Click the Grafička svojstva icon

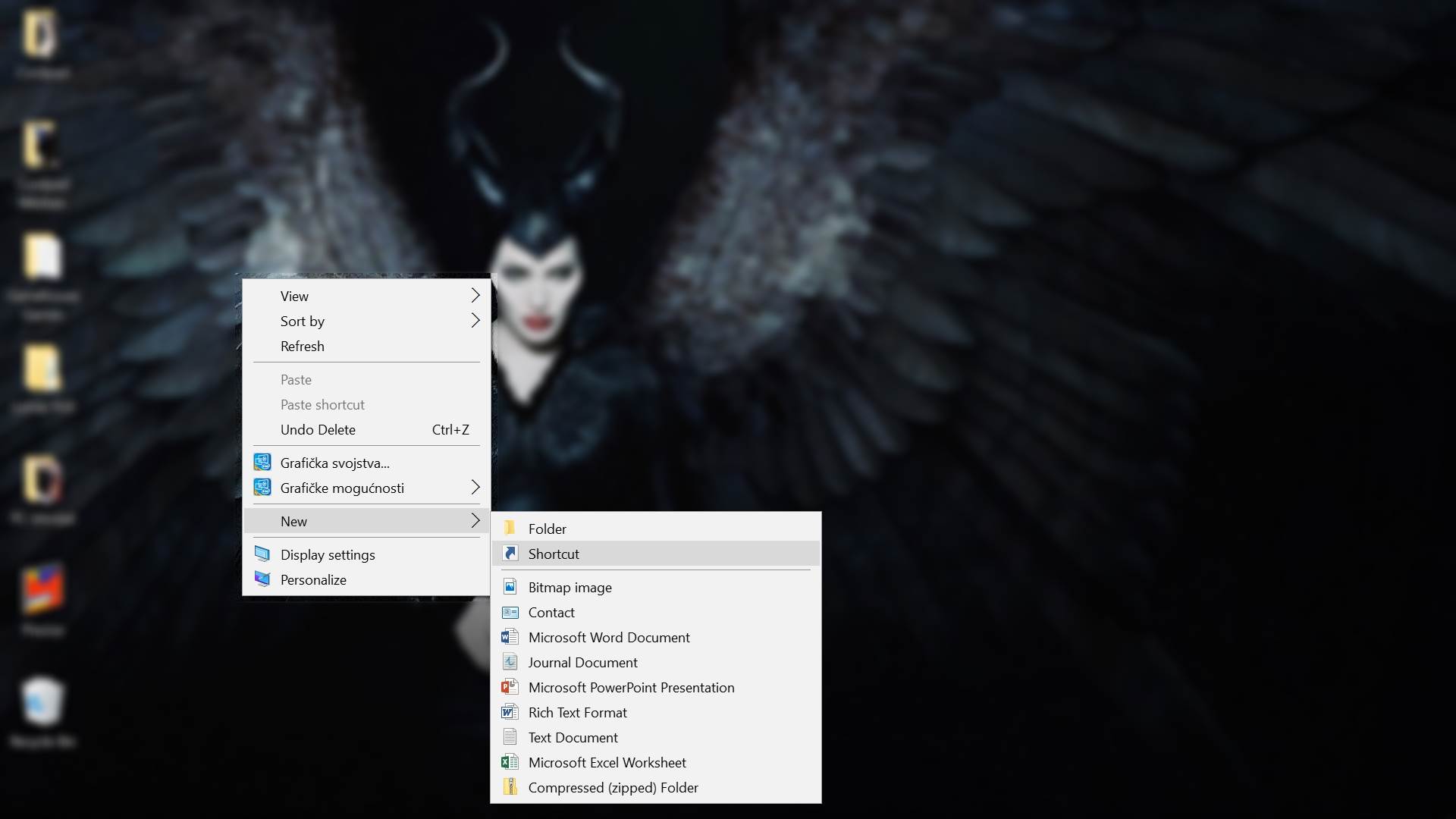(262, 463)
